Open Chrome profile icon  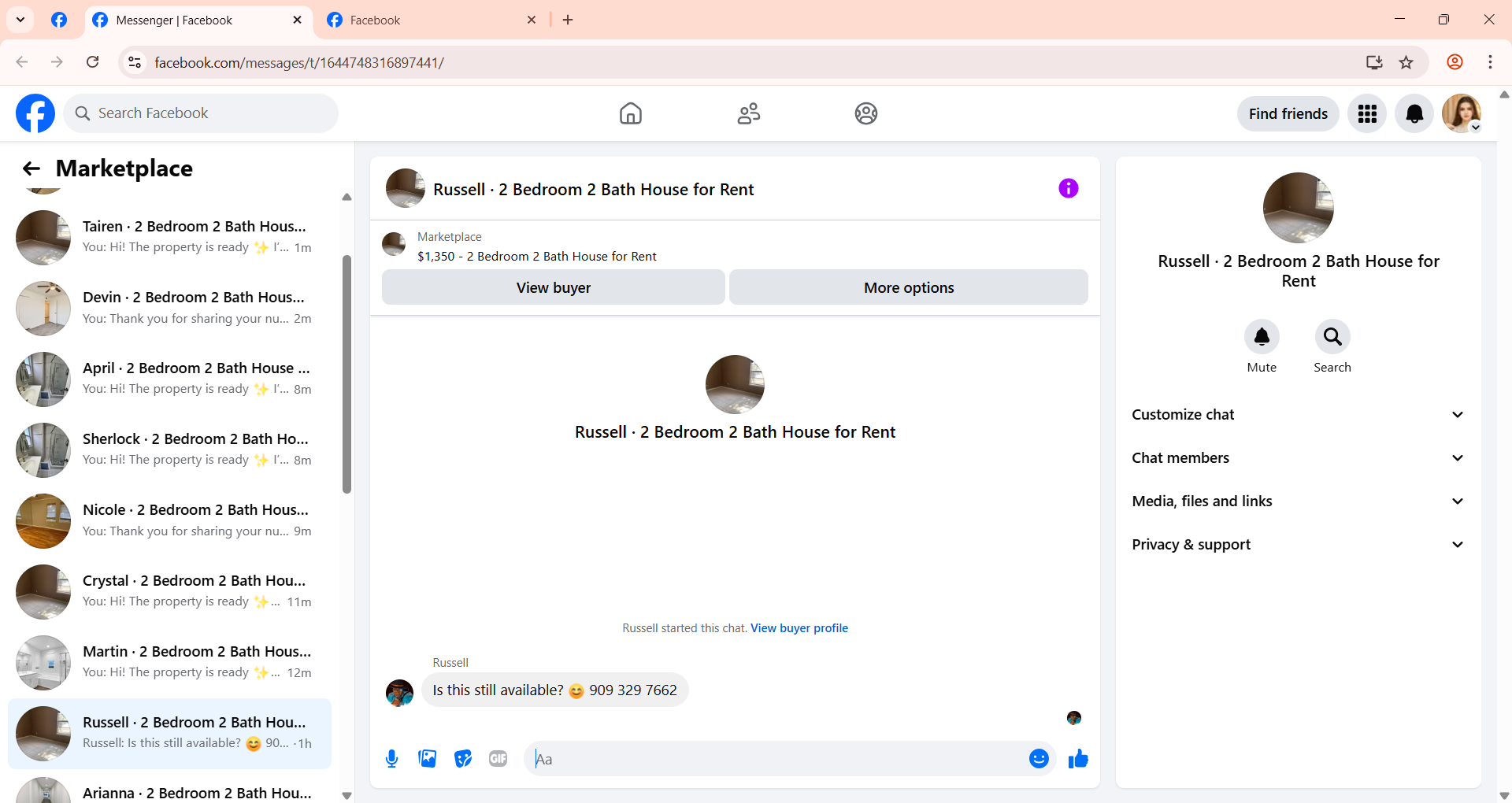point(1455,62)
